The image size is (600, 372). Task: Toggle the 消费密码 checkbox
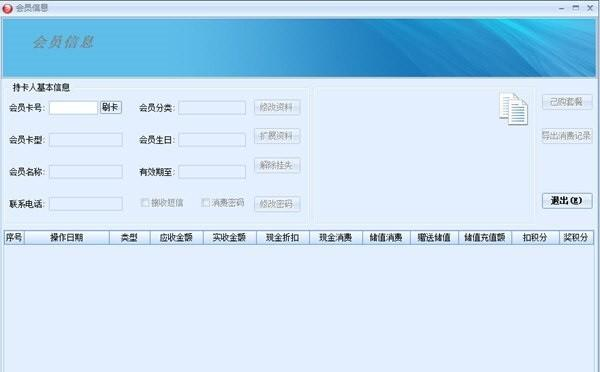(x=205, y=202)
